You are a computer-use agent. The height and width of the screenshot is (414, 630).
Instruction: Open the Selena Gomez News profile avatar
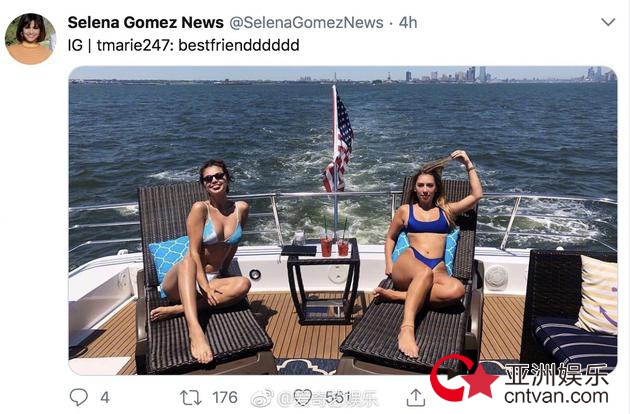31,39
